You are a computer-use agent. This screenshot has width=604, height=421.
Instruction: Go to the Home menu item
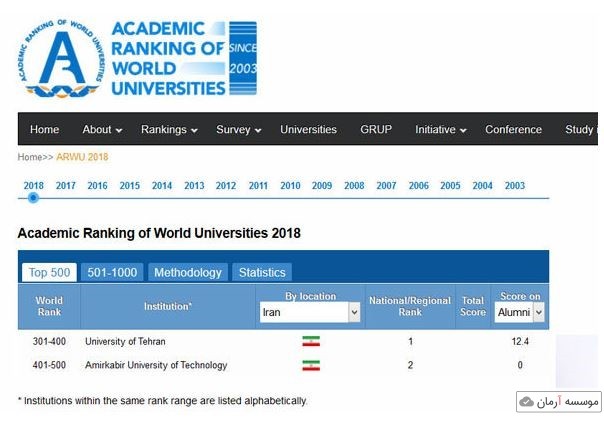44,130
